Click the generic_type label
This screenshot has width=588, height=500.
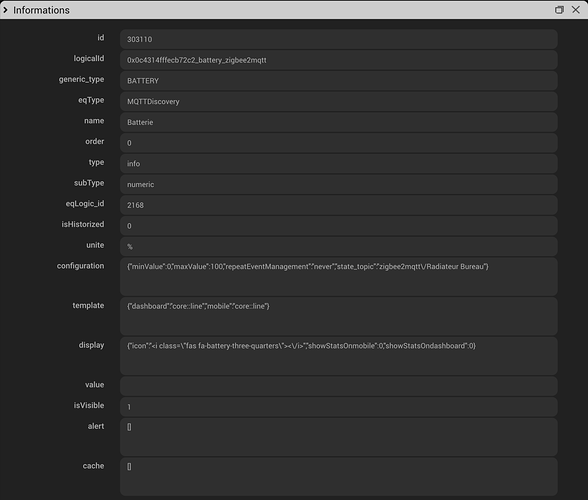[81, 80]
